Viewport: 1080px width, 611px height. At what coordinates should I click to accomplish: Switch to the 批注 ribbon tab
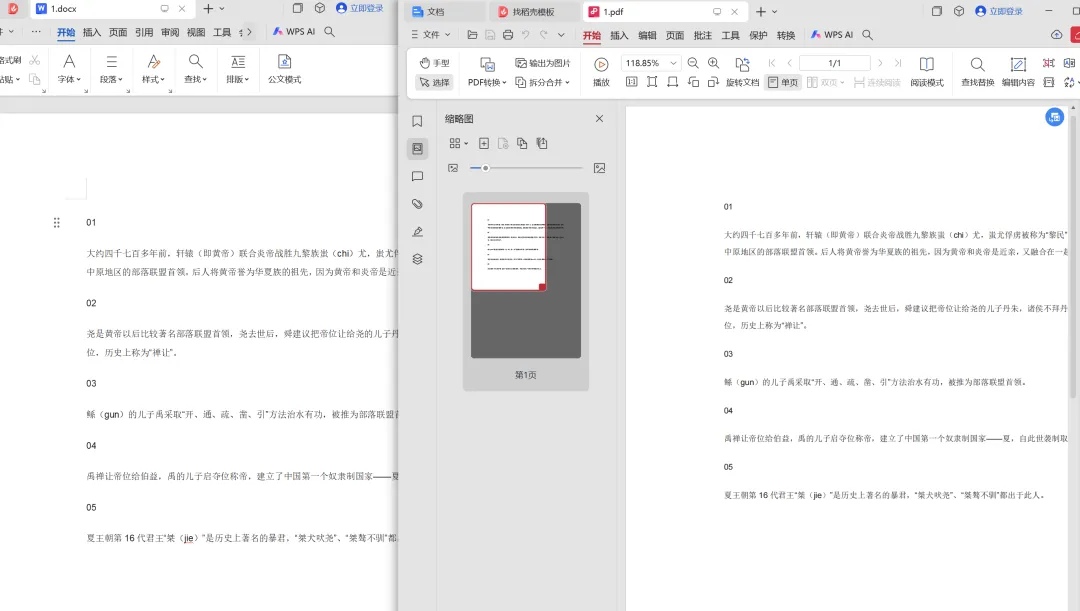click(703, 35)
